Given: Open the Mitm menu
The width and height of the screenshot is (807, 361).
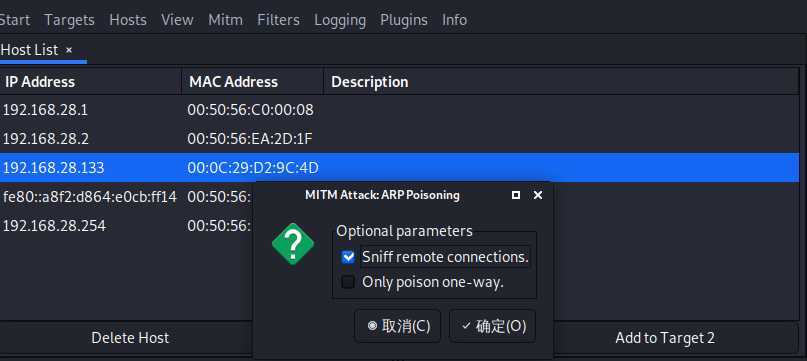Looking at the screenshot, I should pyautogui.click(x=225, y=20).
